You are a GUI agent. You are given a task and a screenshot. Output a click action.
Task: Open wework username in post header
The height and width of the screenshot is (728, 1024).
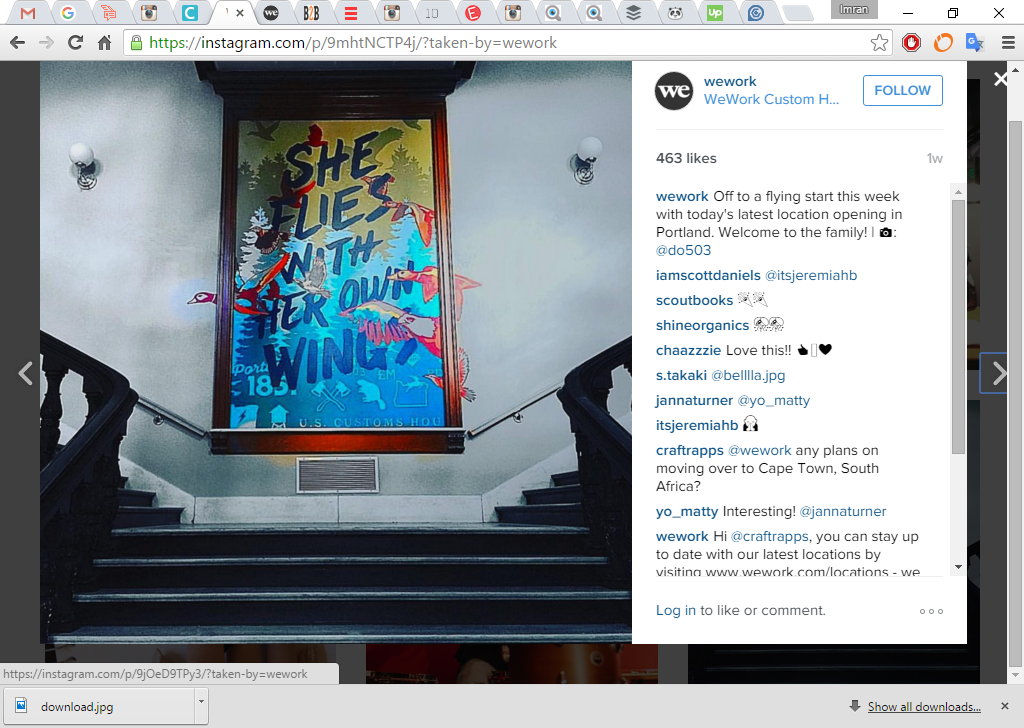coord(729,82)
